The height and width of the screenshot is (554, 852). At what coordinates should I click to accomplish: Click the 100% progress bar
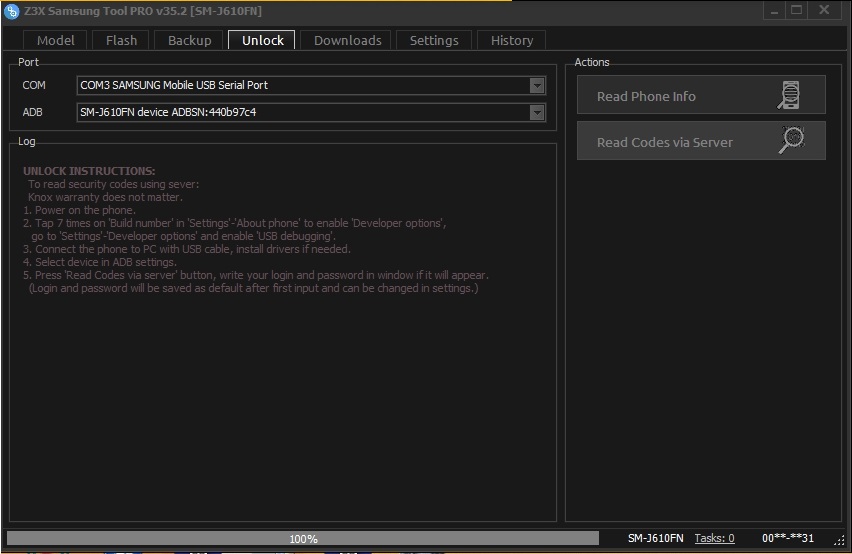click(x=303, y=538)
